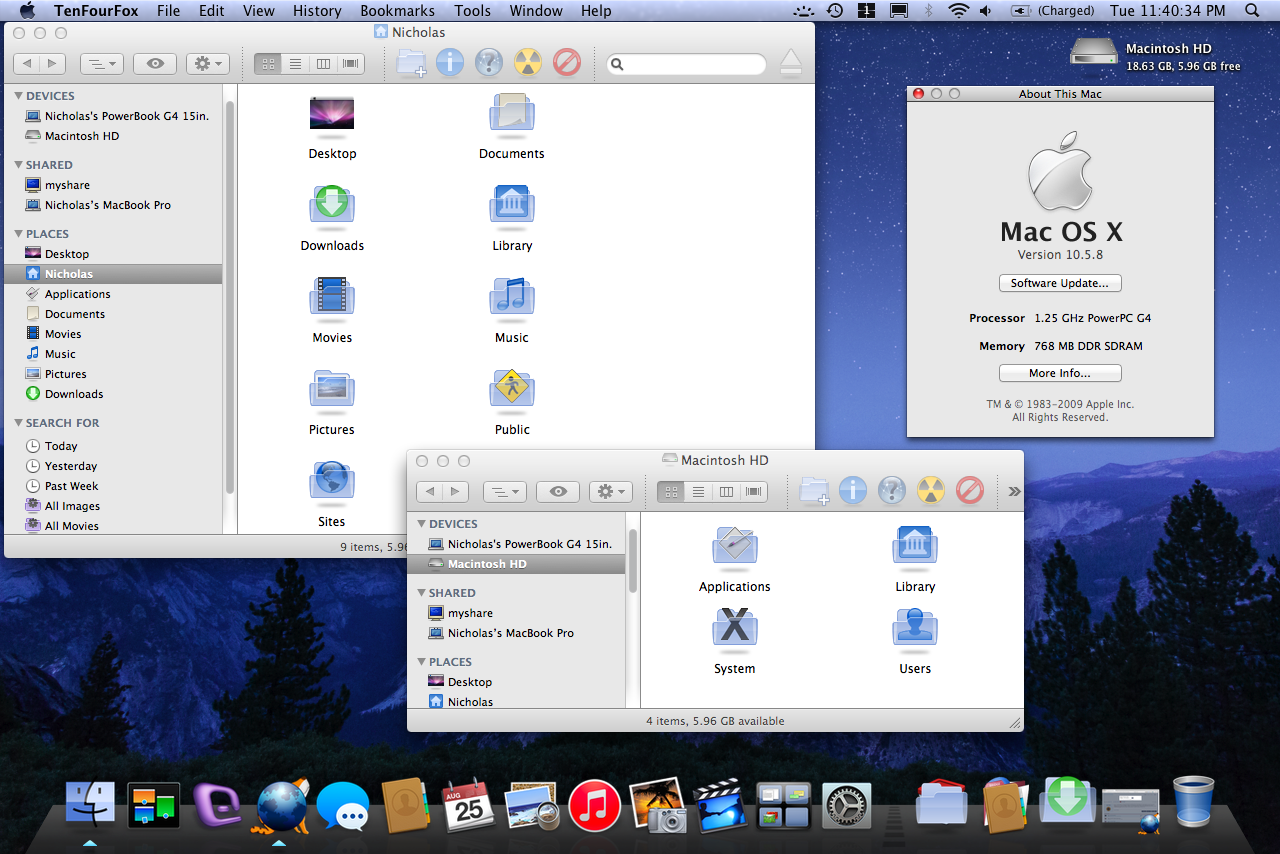Switch Macintosh HD window to column view
Viewport: 1280px width, 854px height.
(727, 492)
